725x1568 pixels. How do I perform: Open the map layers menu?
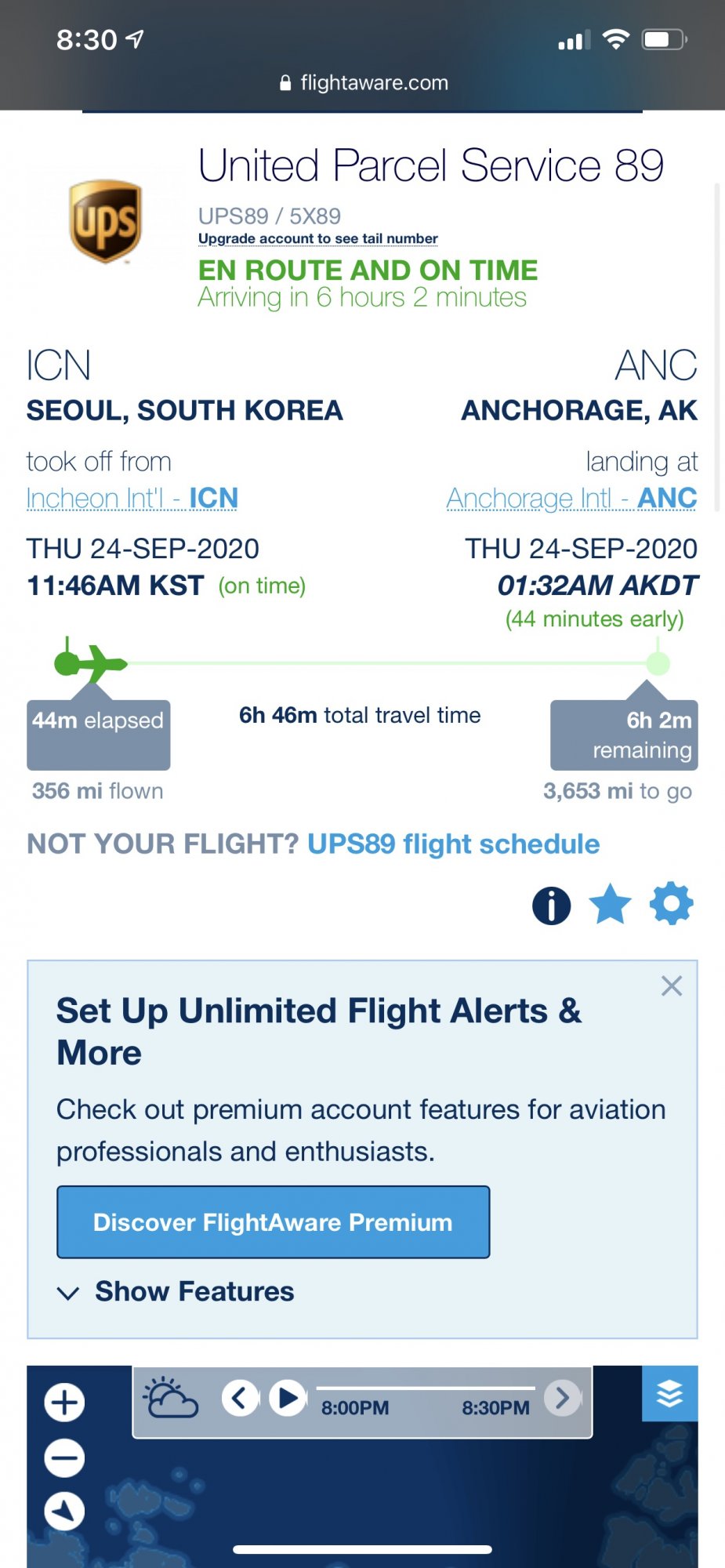[669, 1393]
